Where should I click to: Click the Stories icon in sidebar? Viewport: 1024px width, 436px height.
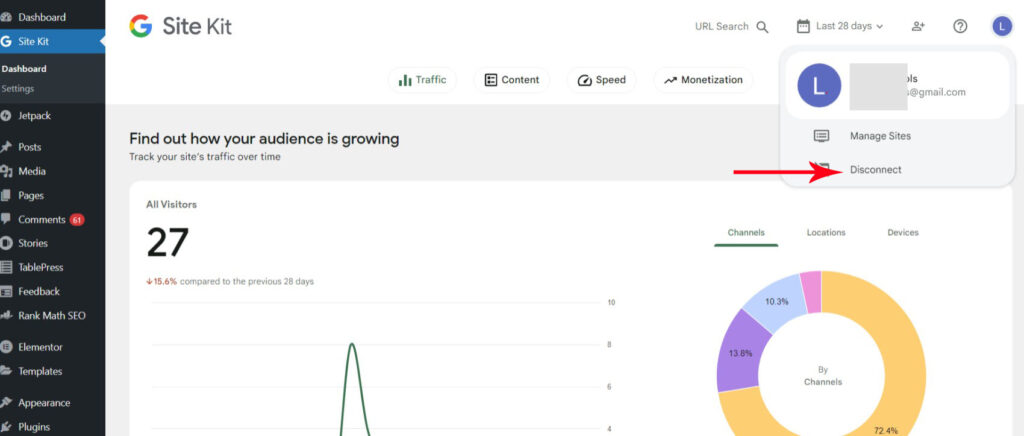click(7, 243)
